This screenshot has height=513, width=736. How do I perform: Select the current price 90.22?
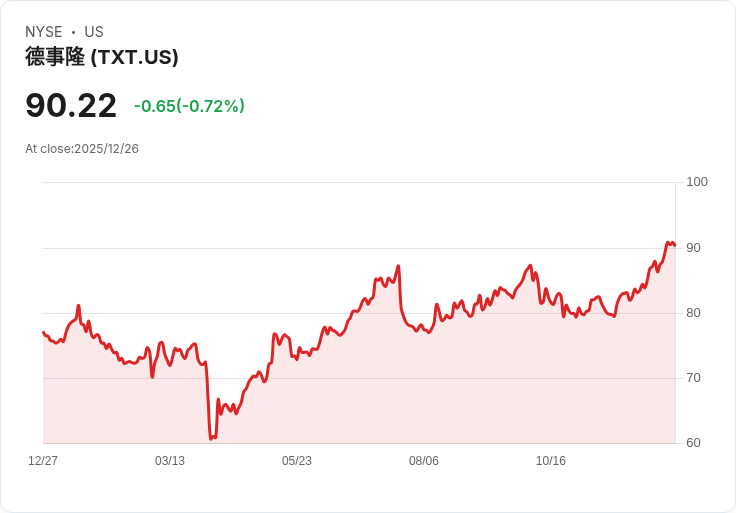click(x=71, y=105)
